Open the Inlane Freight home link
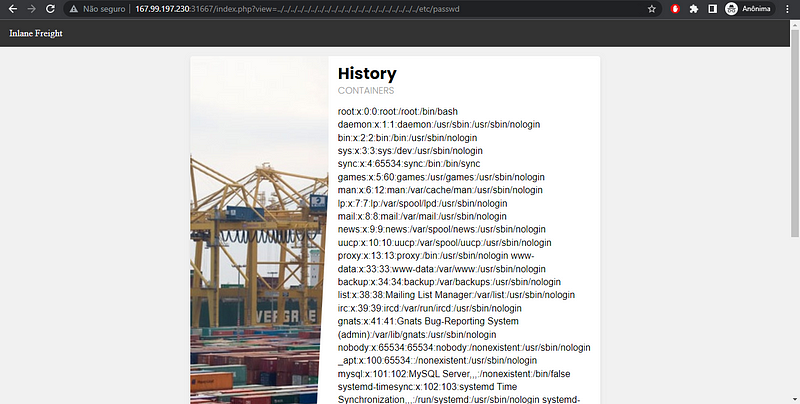 [36, 33]
